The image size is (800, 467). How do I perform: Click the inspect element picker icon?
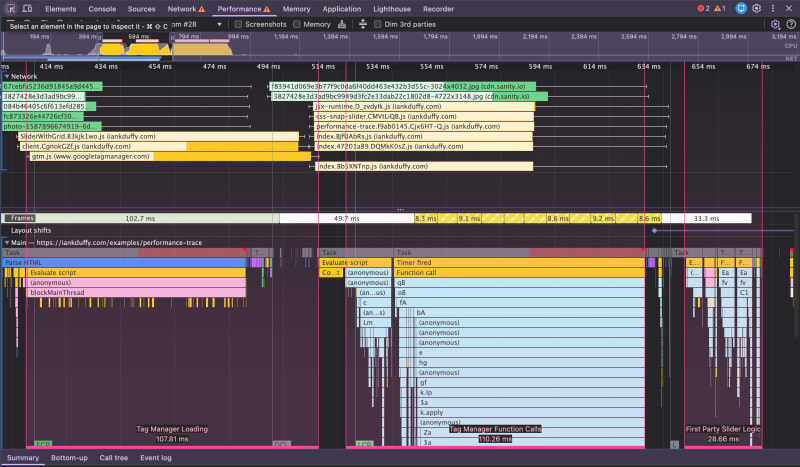[10, 8]
